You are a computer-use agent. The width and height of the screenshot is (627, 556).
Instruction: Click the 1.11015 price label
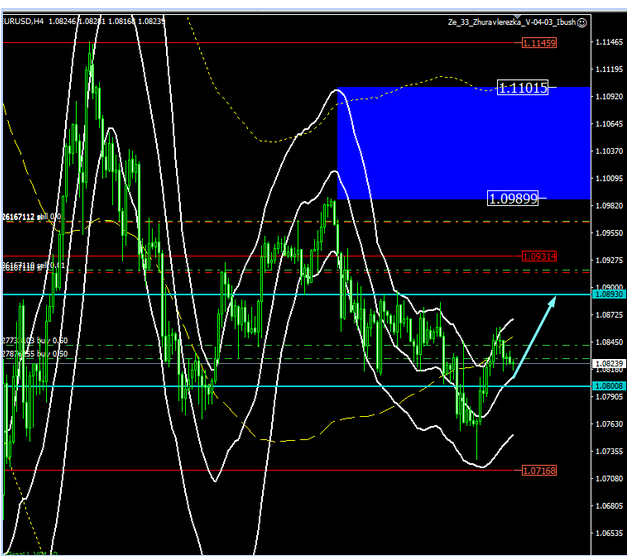[523, 88]
